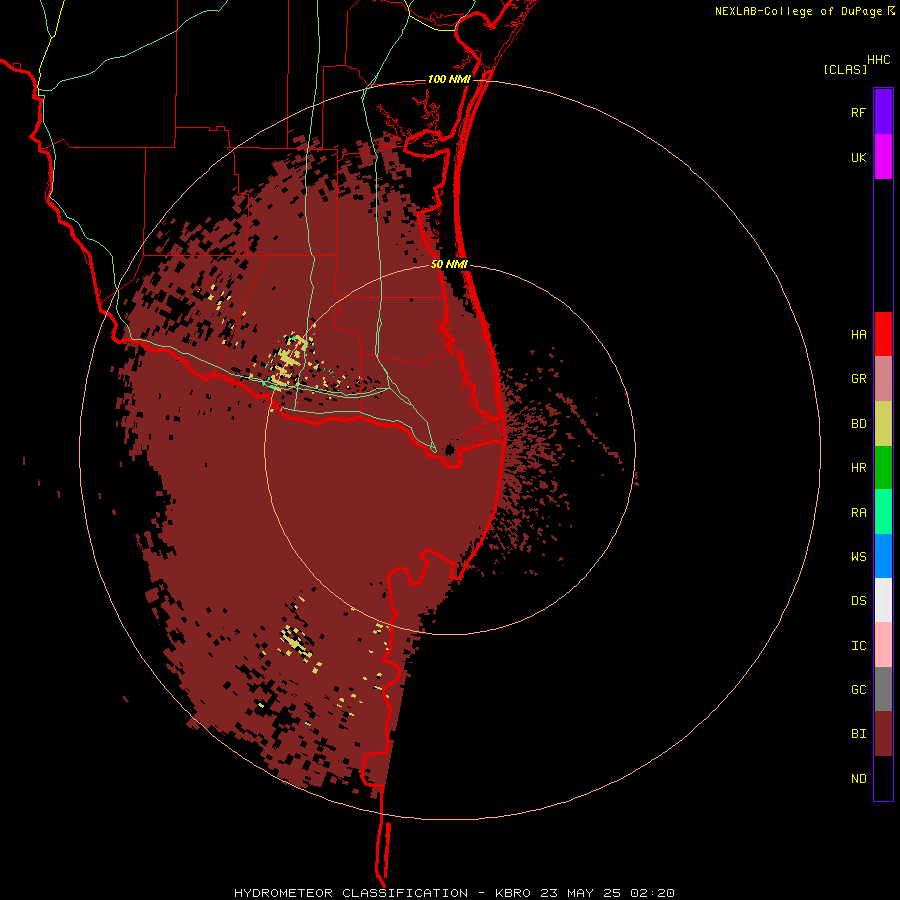Click the RF legend label
The image size is (900, 900).
(858, 113)
